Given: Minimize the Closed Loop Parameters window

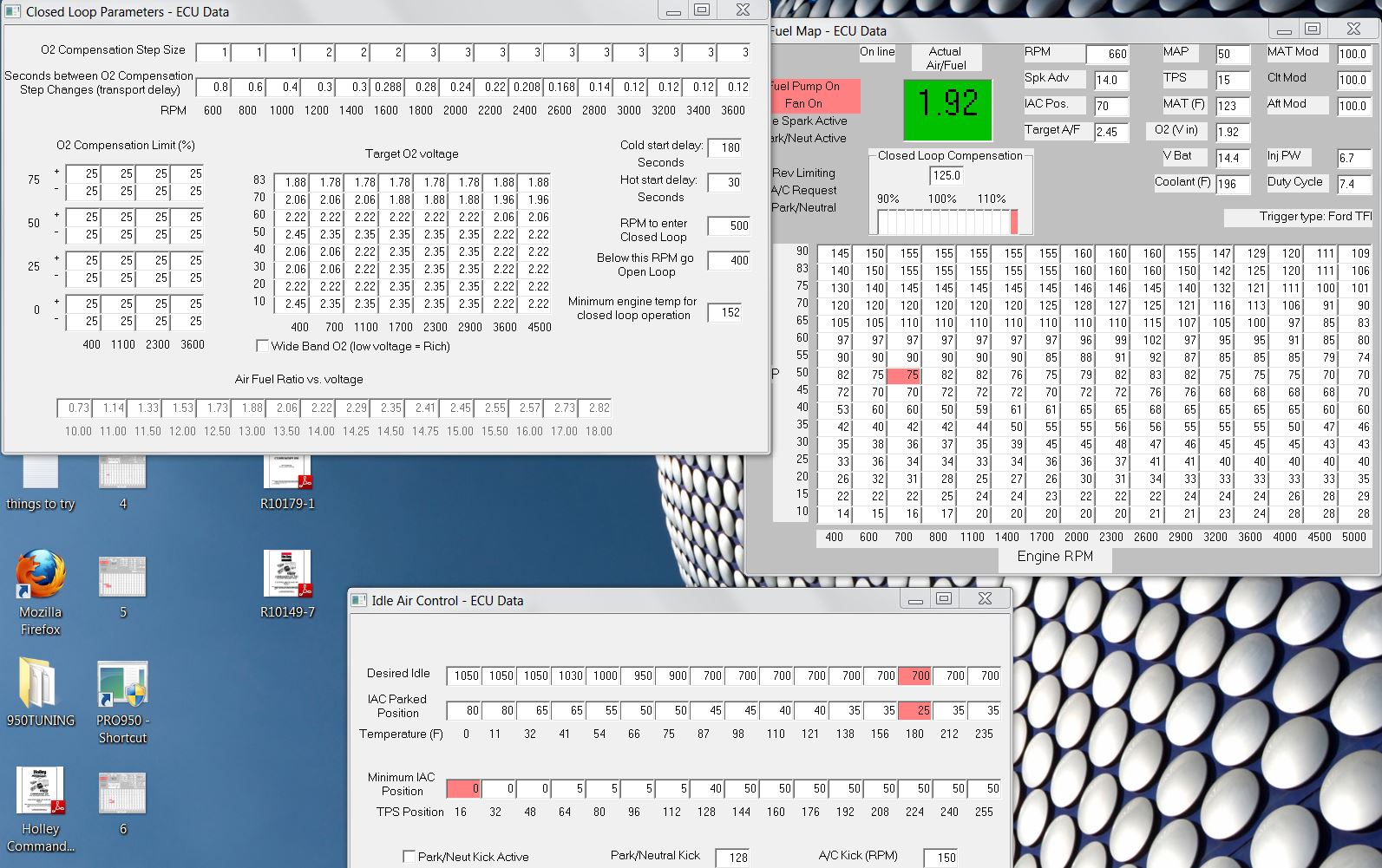Looking at the screenshot, I should [673, 11].
